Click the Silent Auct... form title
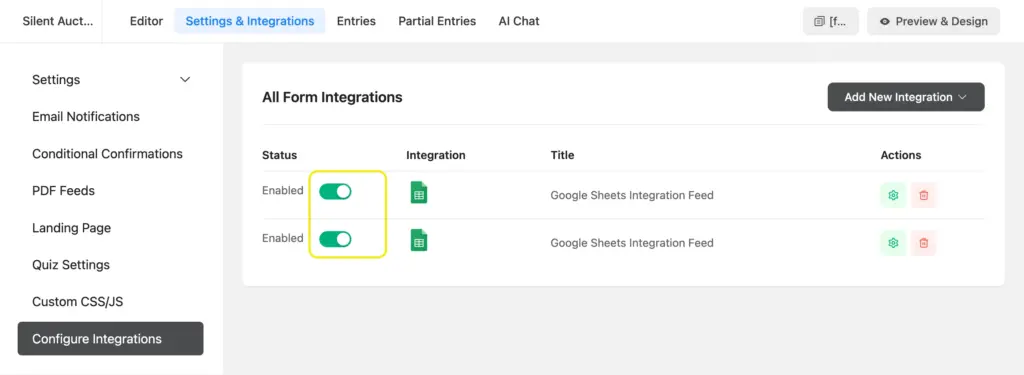Image resolution: width=1024 pixels, height=375 pixels. click(x=57, y=21)
